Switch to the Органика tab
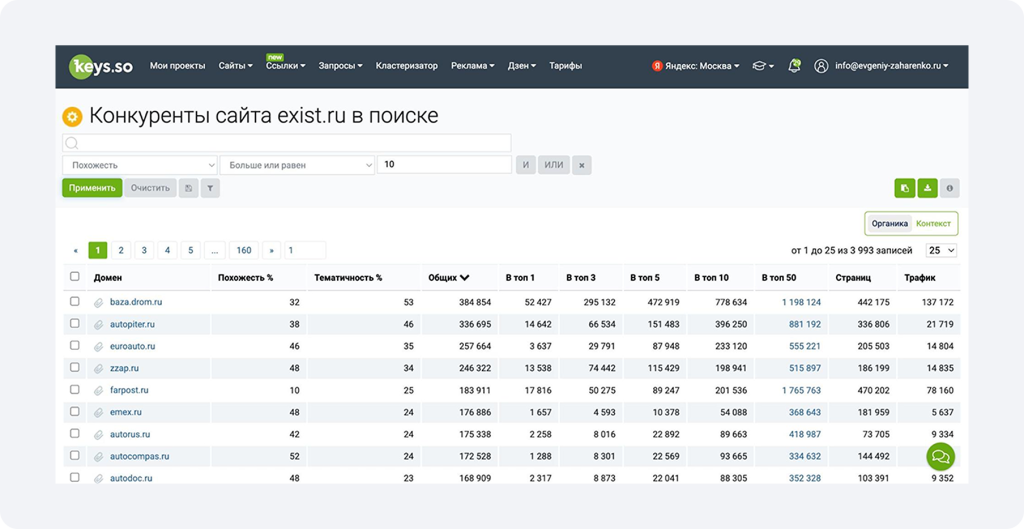The height and width of the screenshot is (529, 1024). pos(889,223)
